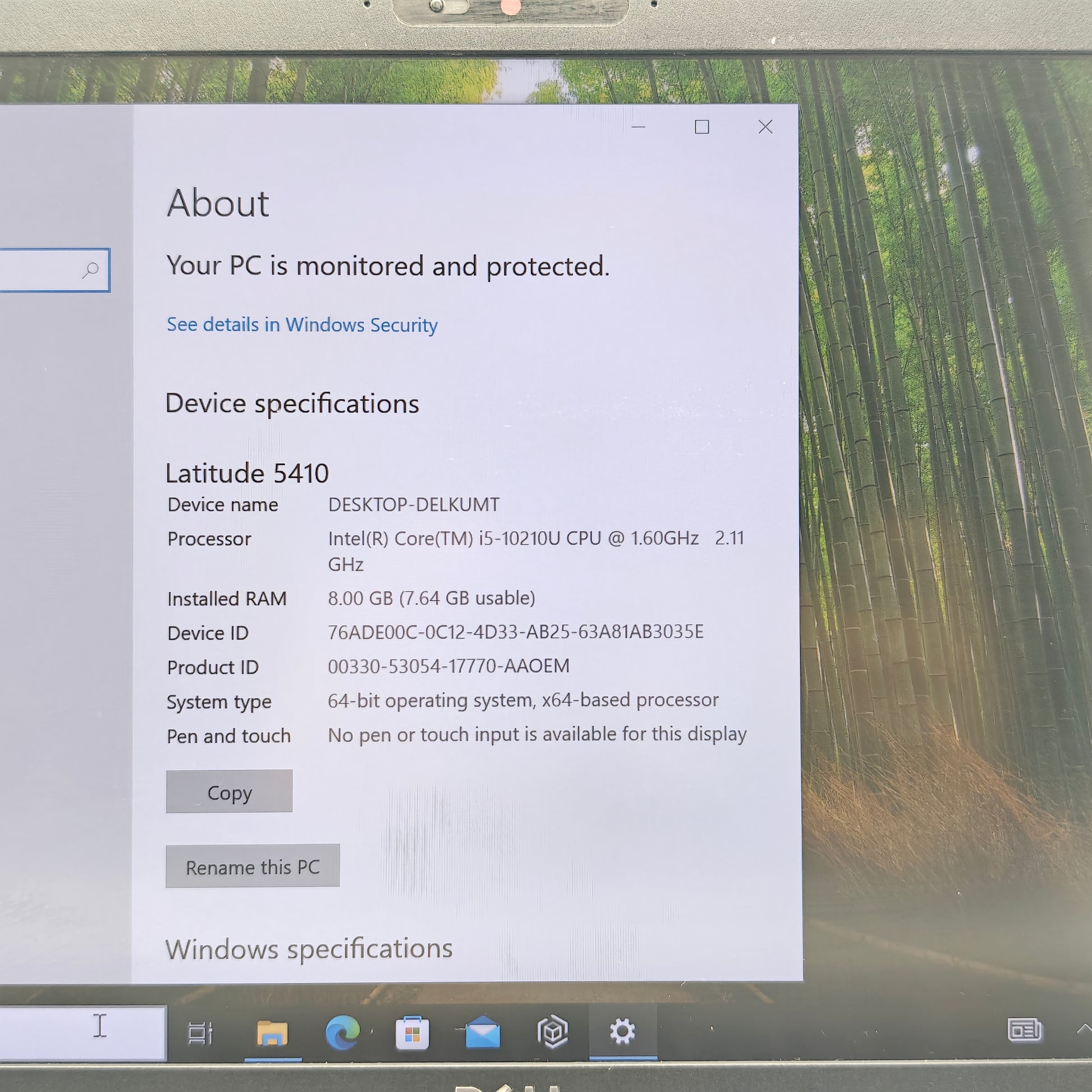Screen dimensions: 1092x1092
Task: Click the Device ID value text
Action: point(516,632)
